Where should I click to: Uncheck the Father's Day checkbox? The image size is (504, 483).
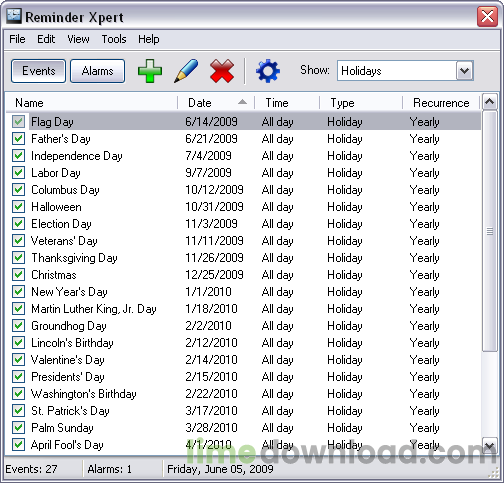tap(18, 138)
